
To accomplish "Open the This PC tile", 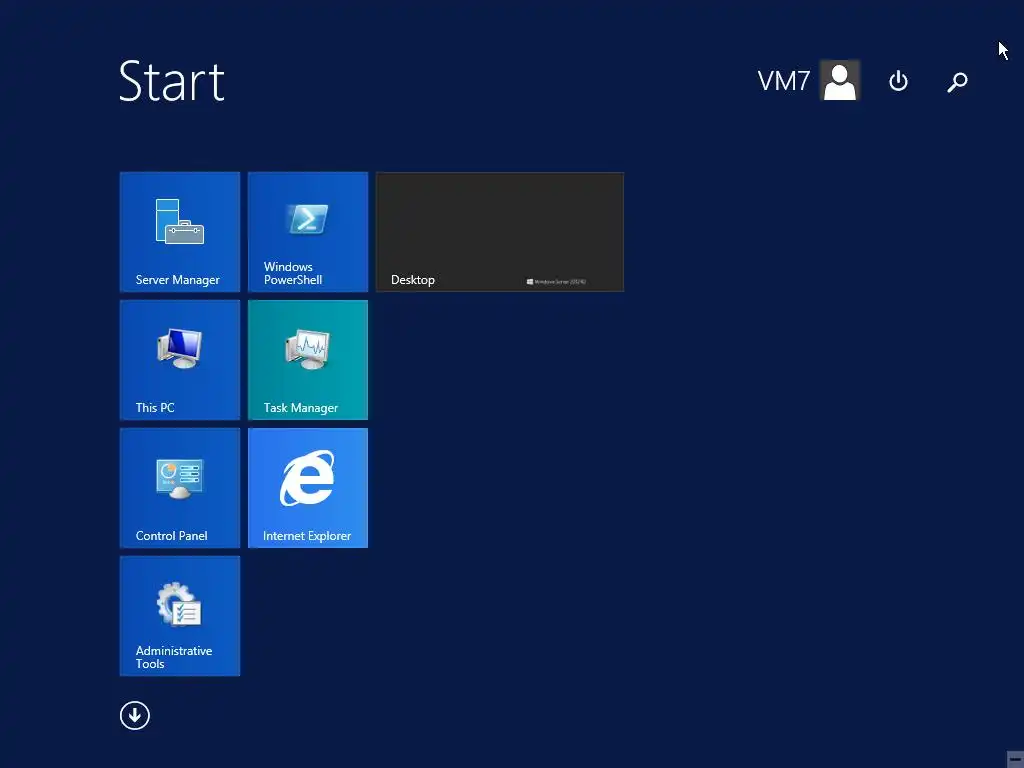I will 180,360.
